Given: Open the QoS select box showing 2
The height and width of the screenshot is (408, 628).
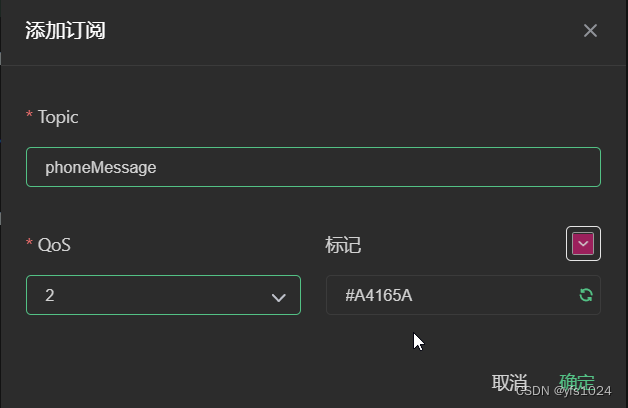Looking at the screenshot, I should click(x=163, y=295).
